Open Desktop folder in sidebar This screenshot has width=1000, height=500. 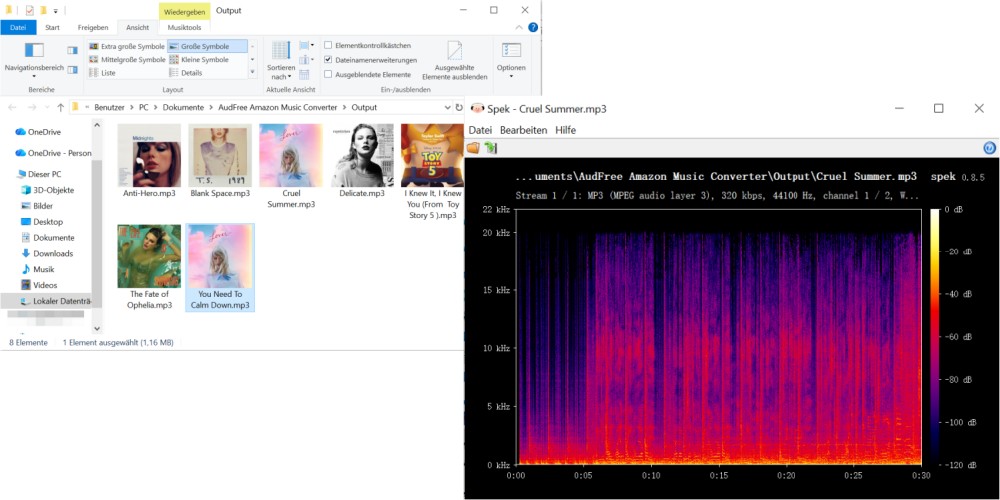pyautogui.click(x=42, y=222)
